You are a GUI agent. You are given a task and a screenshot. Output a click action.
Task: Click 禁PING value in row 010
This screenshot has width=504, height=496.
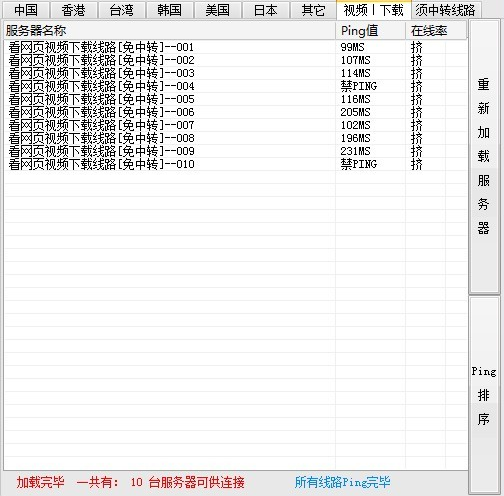point(359,164)
